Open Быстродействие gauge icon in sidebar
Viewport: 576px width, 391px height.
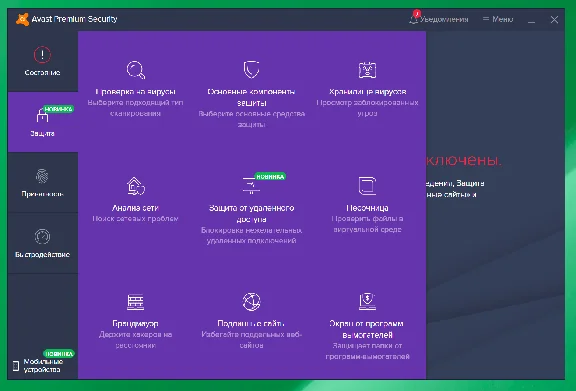click(x=42, y=237)
